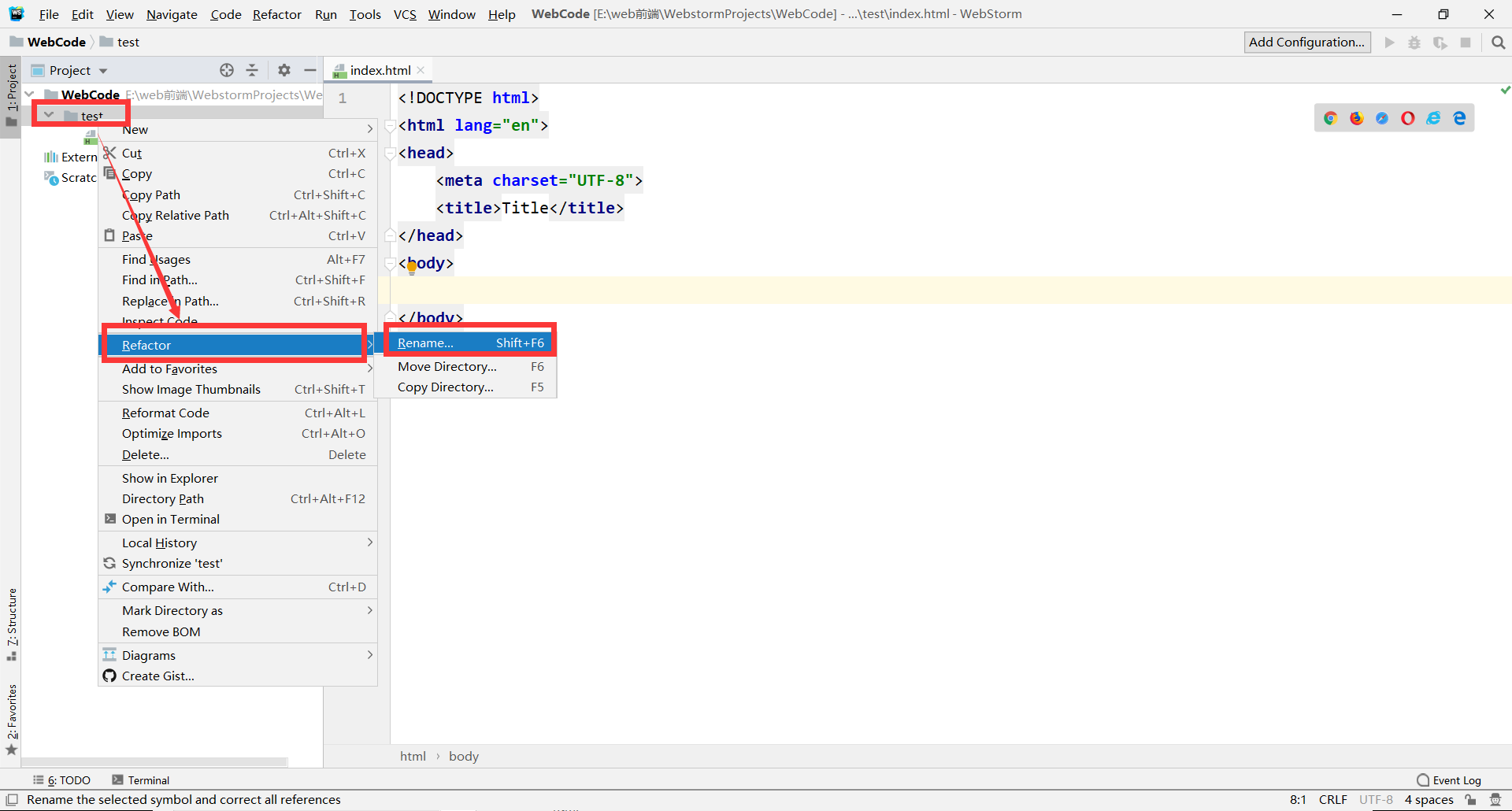Hide the Project panel with minus icon
This screenshot has width=1512, height=811.
click(310, 70)
